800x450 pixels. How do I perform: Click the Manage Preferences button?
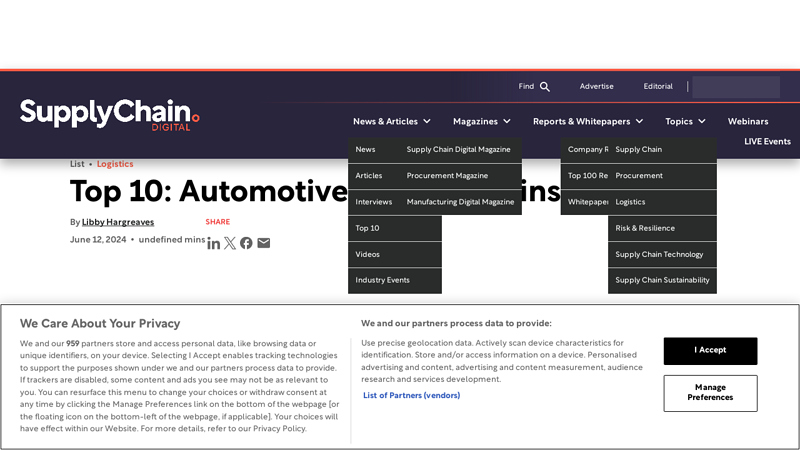(710, 393)
